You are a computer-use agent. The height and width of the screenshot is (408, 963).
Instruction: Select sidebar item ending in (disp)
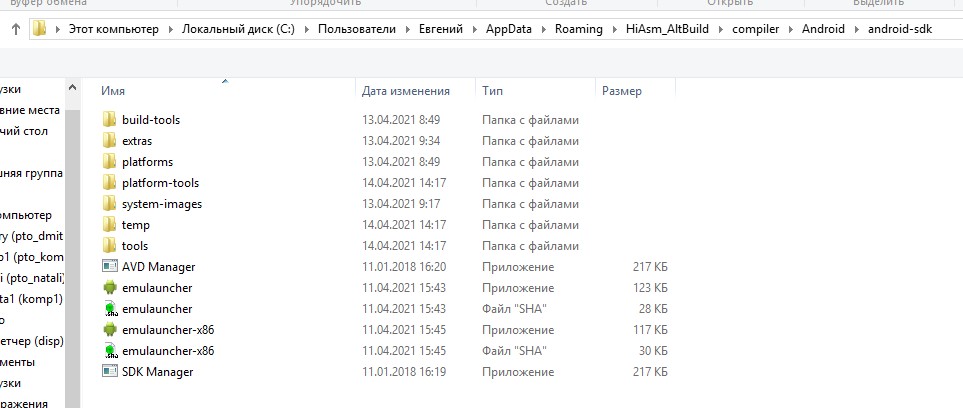point(32,340)
